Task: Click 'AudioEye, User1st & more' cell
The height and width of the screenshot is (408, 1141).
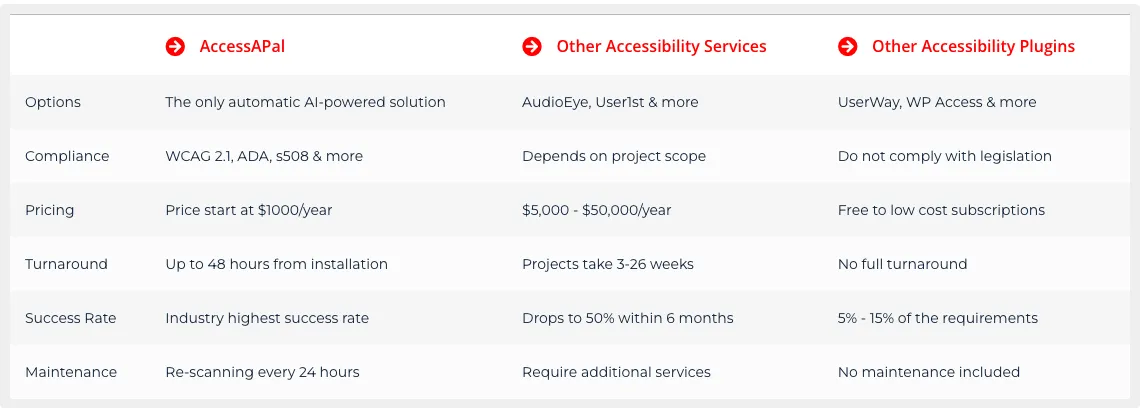Action: point(611,103)
